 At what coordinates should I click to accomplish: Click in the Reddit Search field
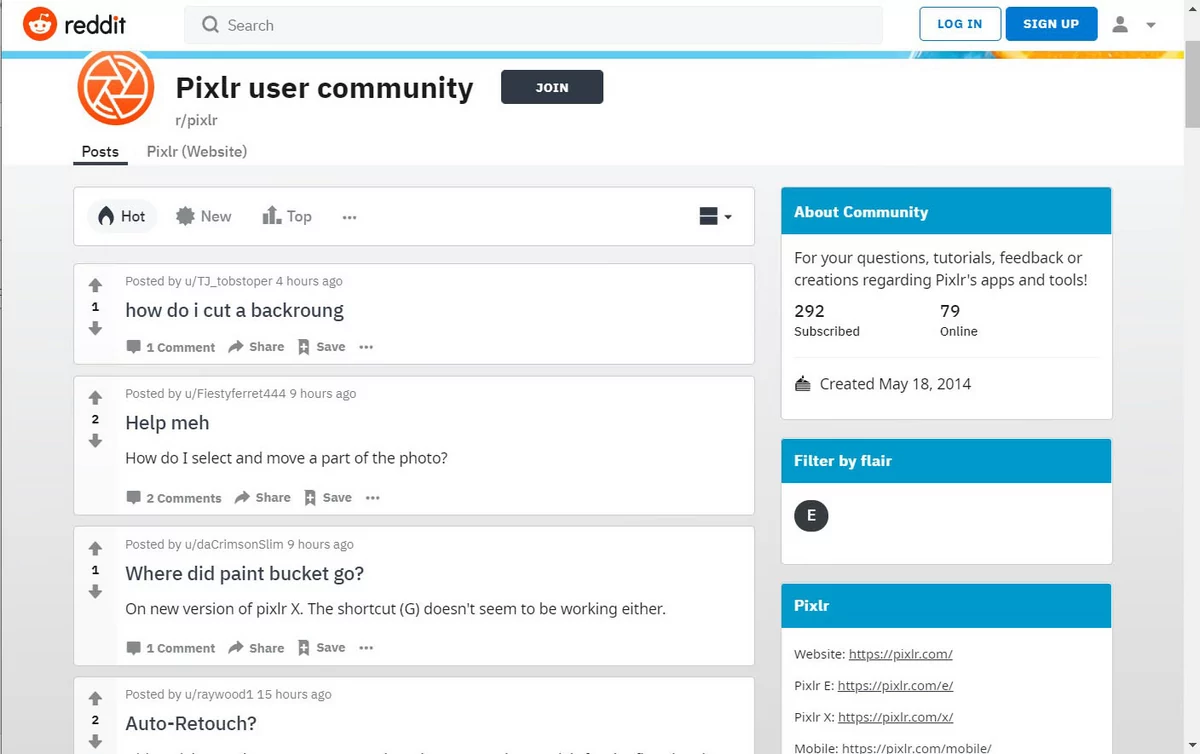click(x=533, y=25)
